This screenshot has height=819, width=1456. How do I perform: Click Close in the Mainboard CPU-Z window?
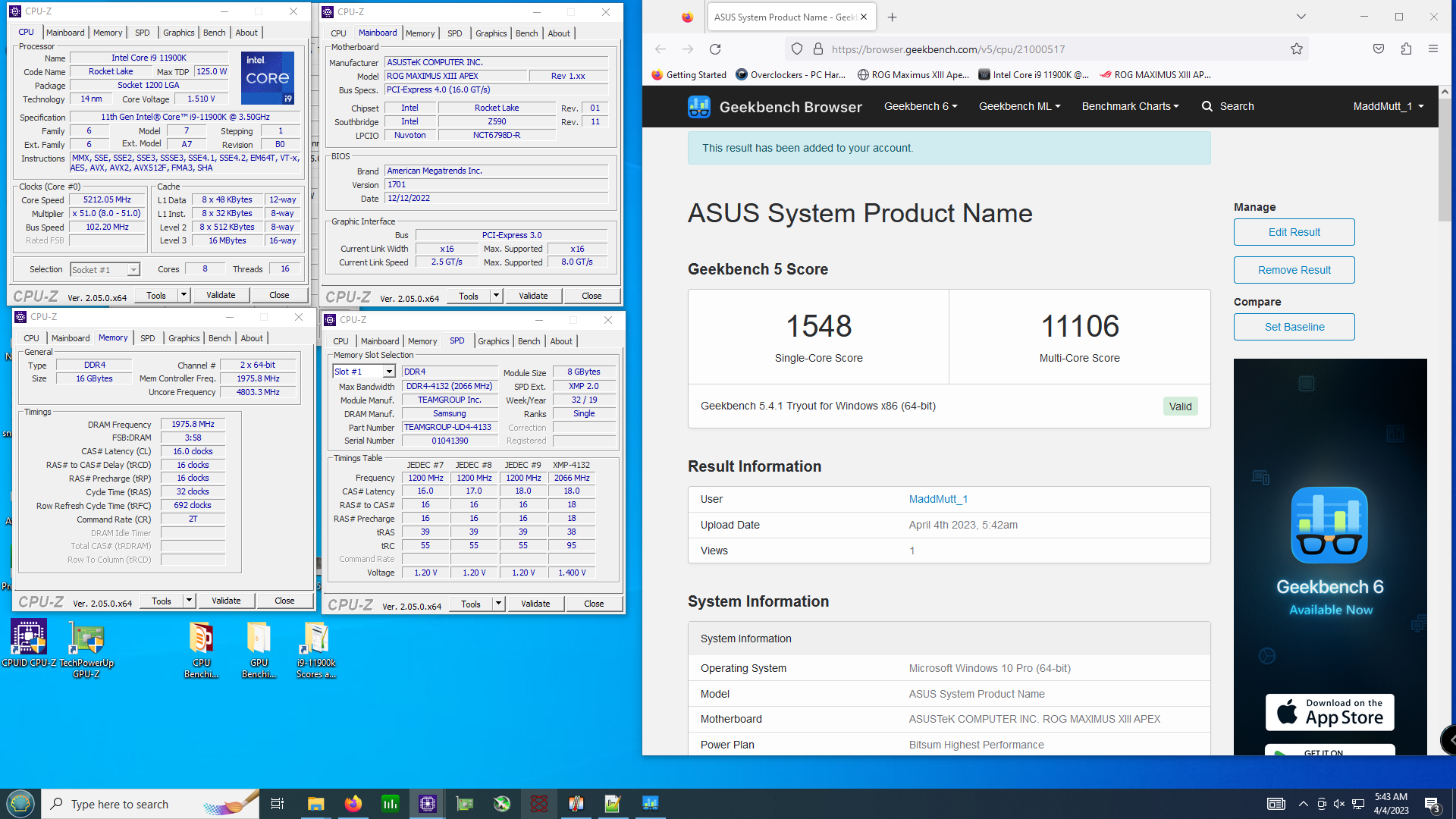(x=591, y=296)
